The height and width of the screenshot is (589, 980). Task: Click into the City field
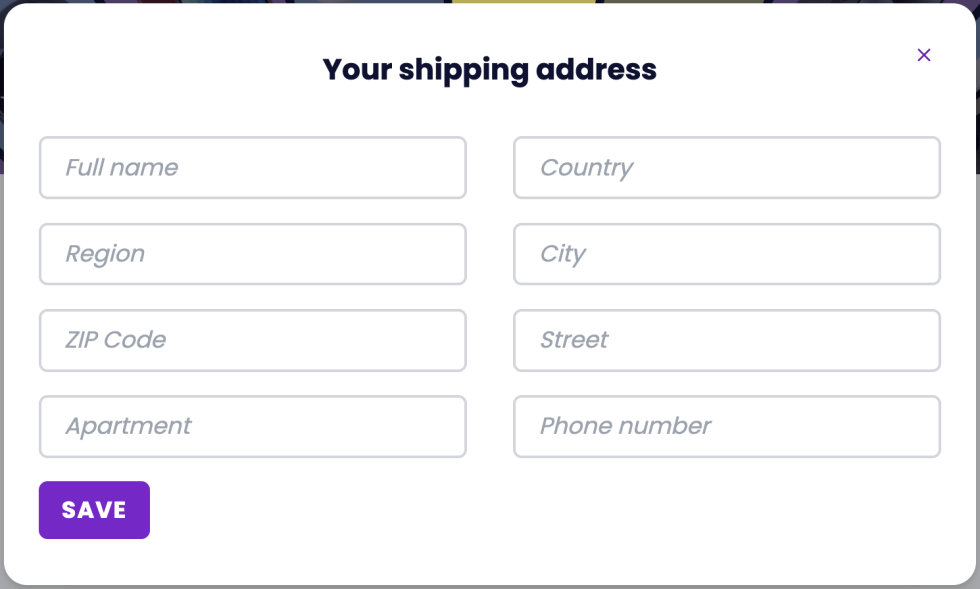726,254
